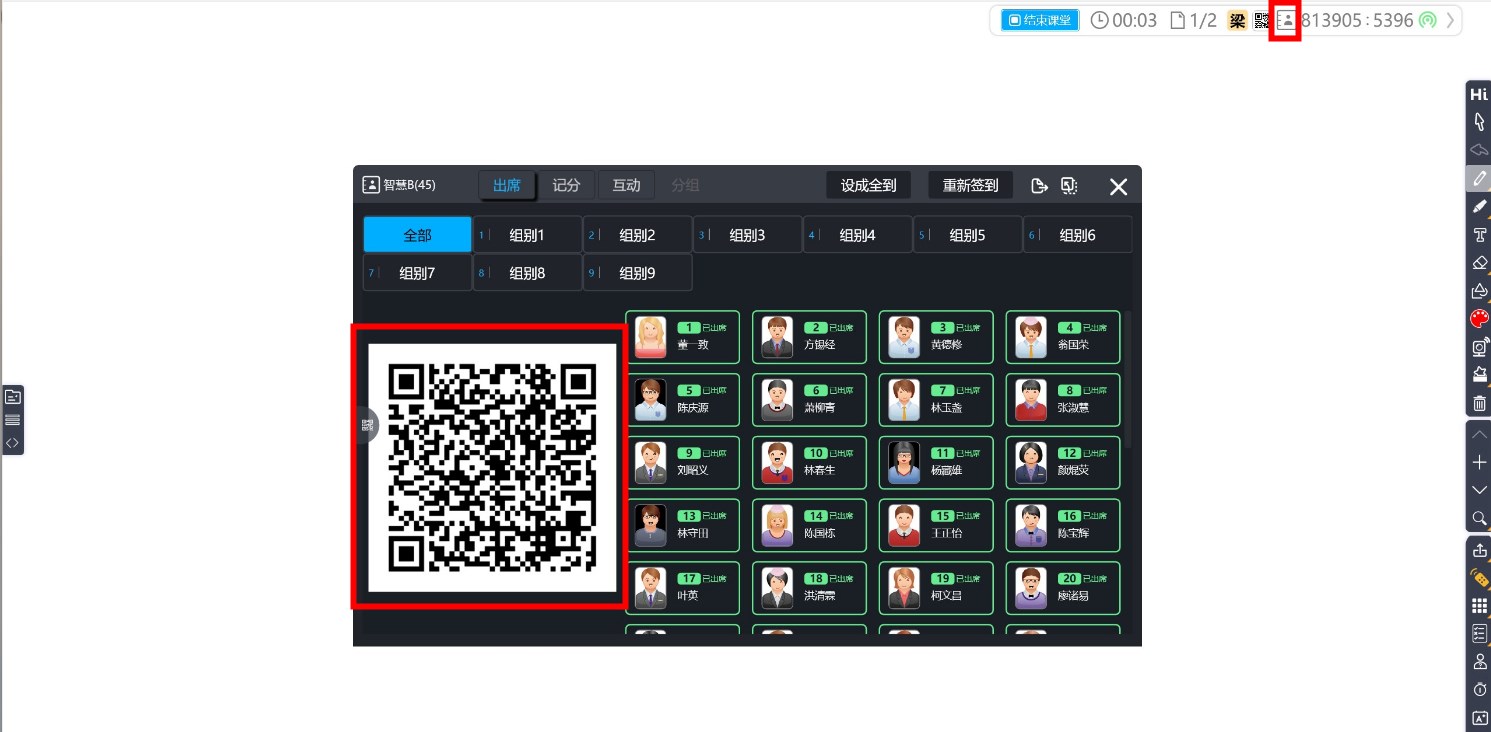Select the pen tool in right toolbar
The height and width of the screenshot is (732, 1491).
point(1479,178)
